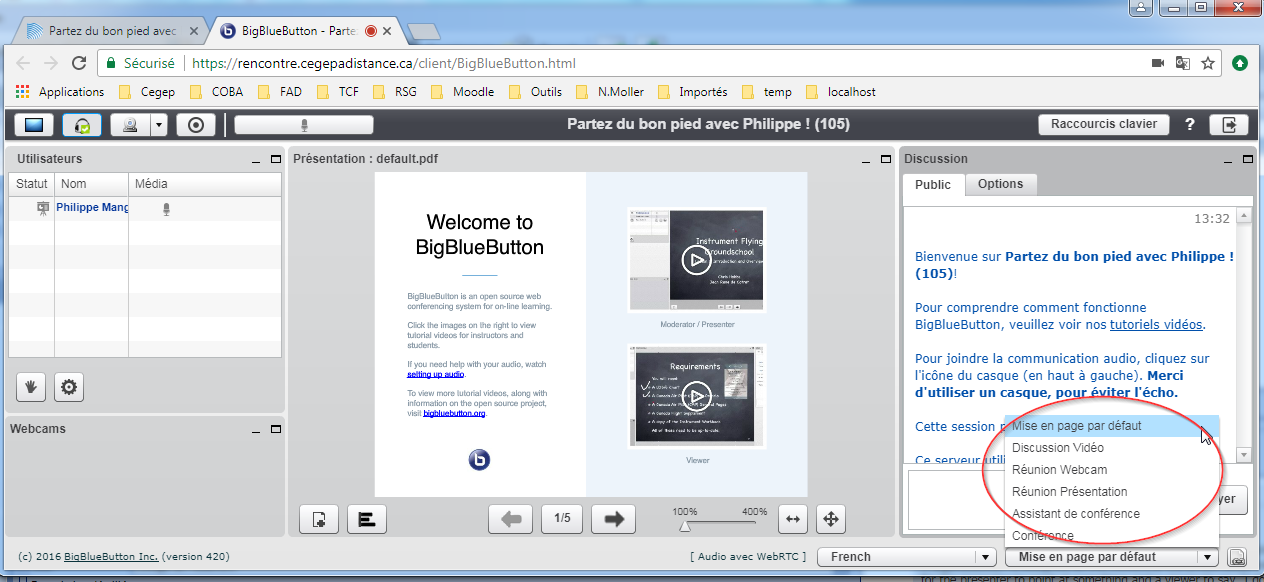1264x582 pixels.
Task: Open the French language dropdown
Action: click(904, 557)
